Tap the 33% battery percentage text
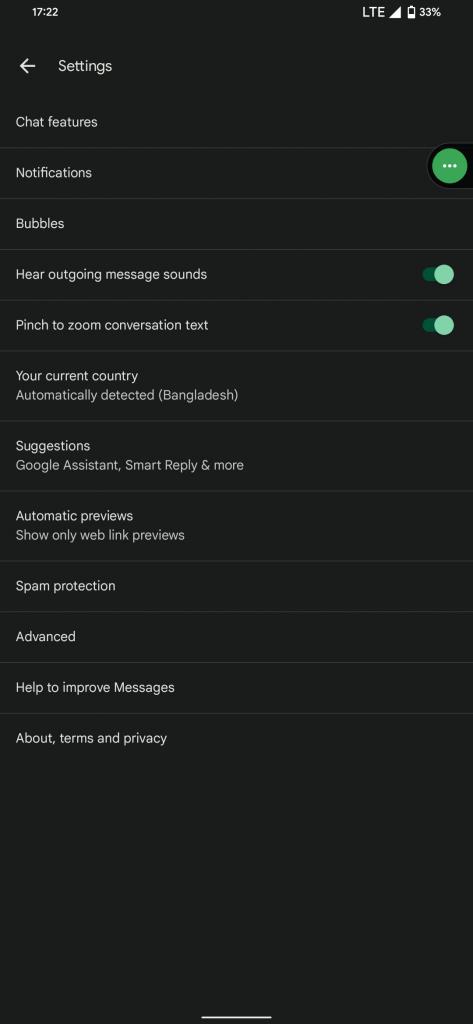 [x=430, y=12]
